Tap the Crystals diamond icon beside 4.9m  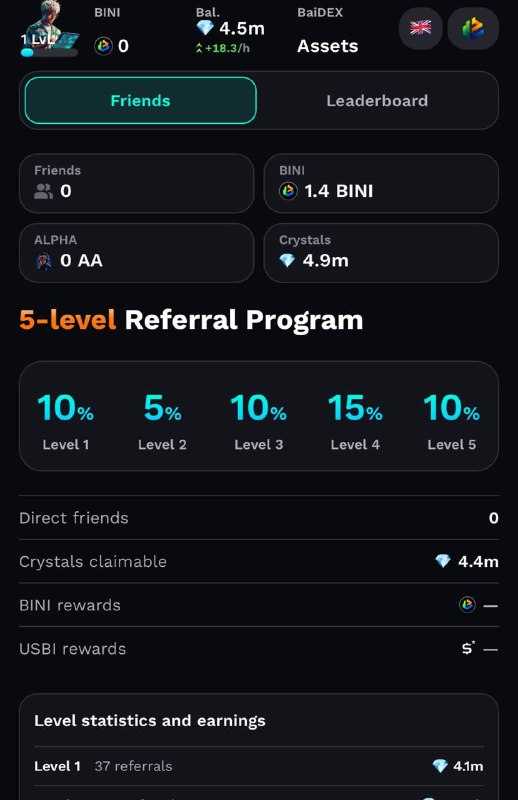[x=287, y=261]
